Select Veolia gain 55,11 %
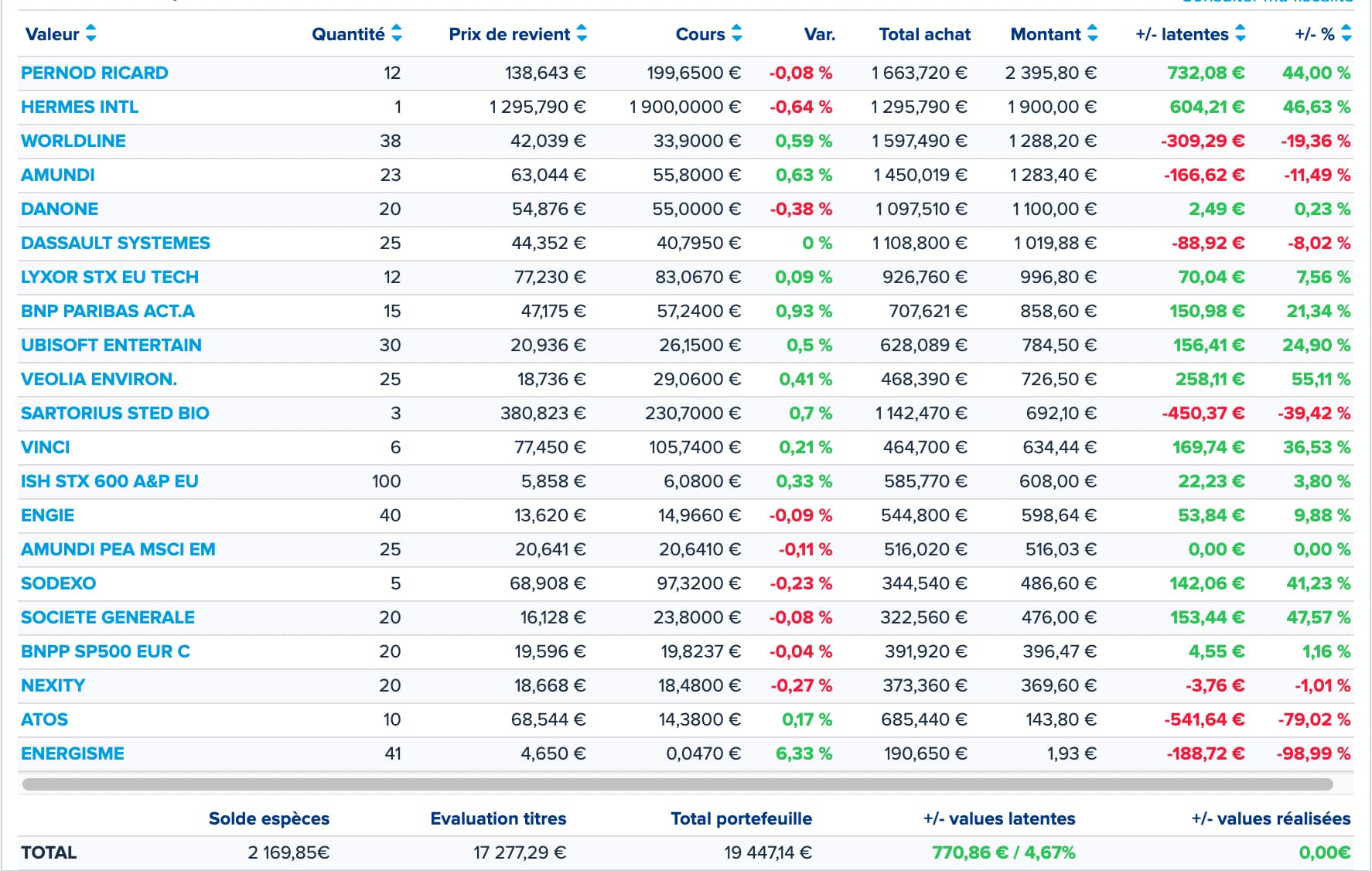 tap(1321, 379)
